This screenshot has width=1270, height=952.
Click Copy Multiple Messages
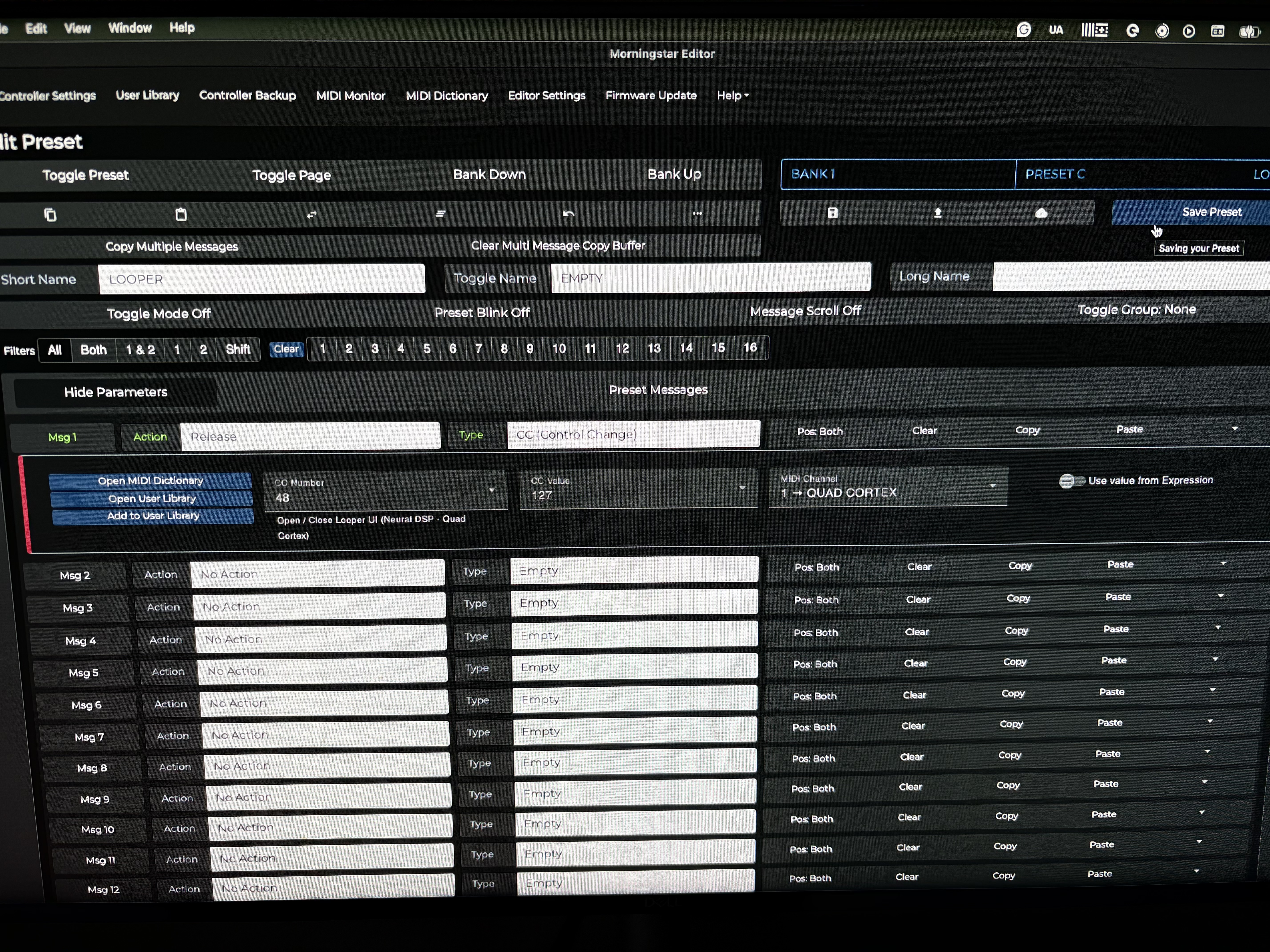[171, 247]
